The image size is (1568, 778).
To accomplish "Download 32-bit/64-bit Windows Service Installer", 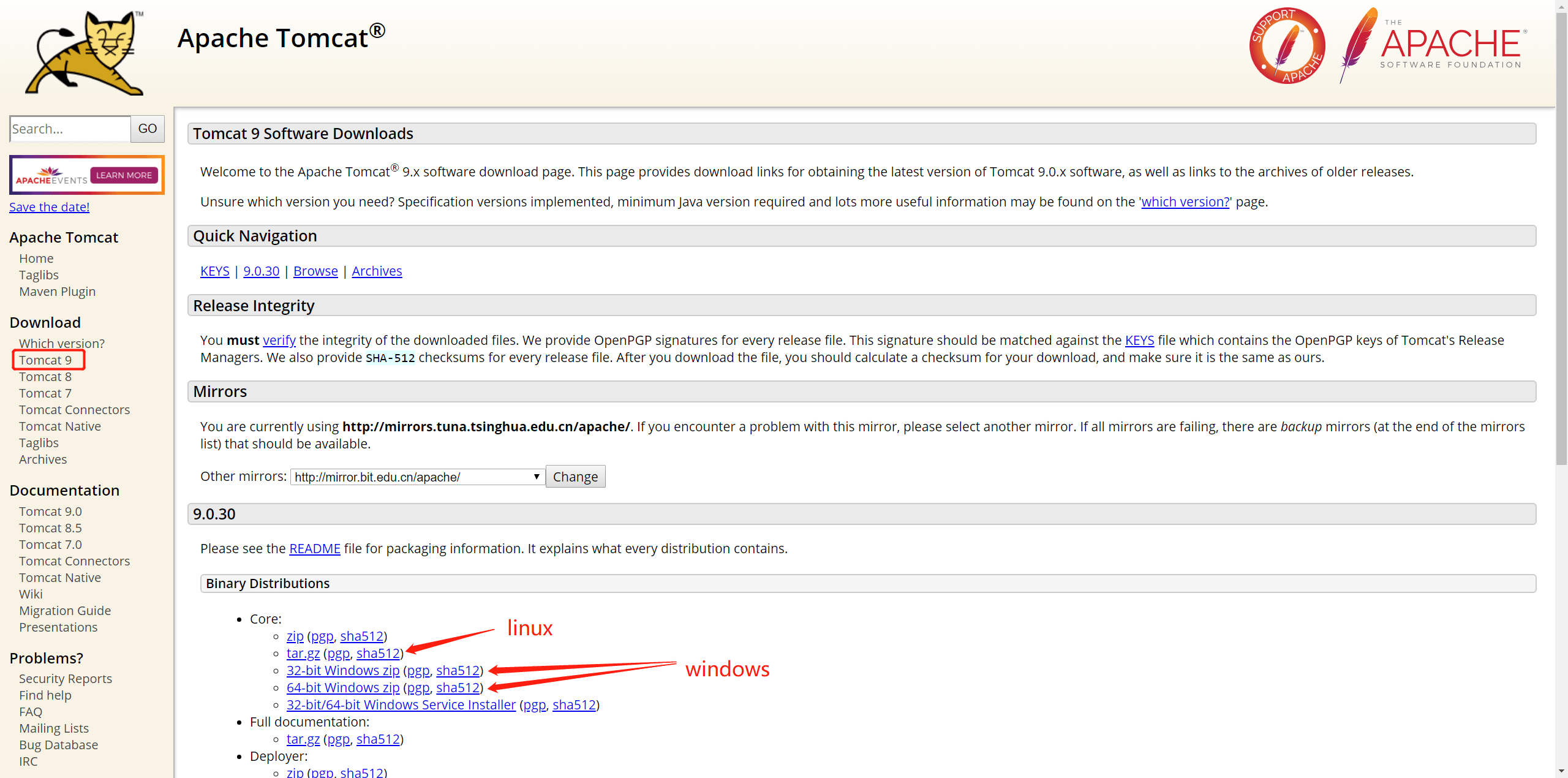I will [401, 705].
